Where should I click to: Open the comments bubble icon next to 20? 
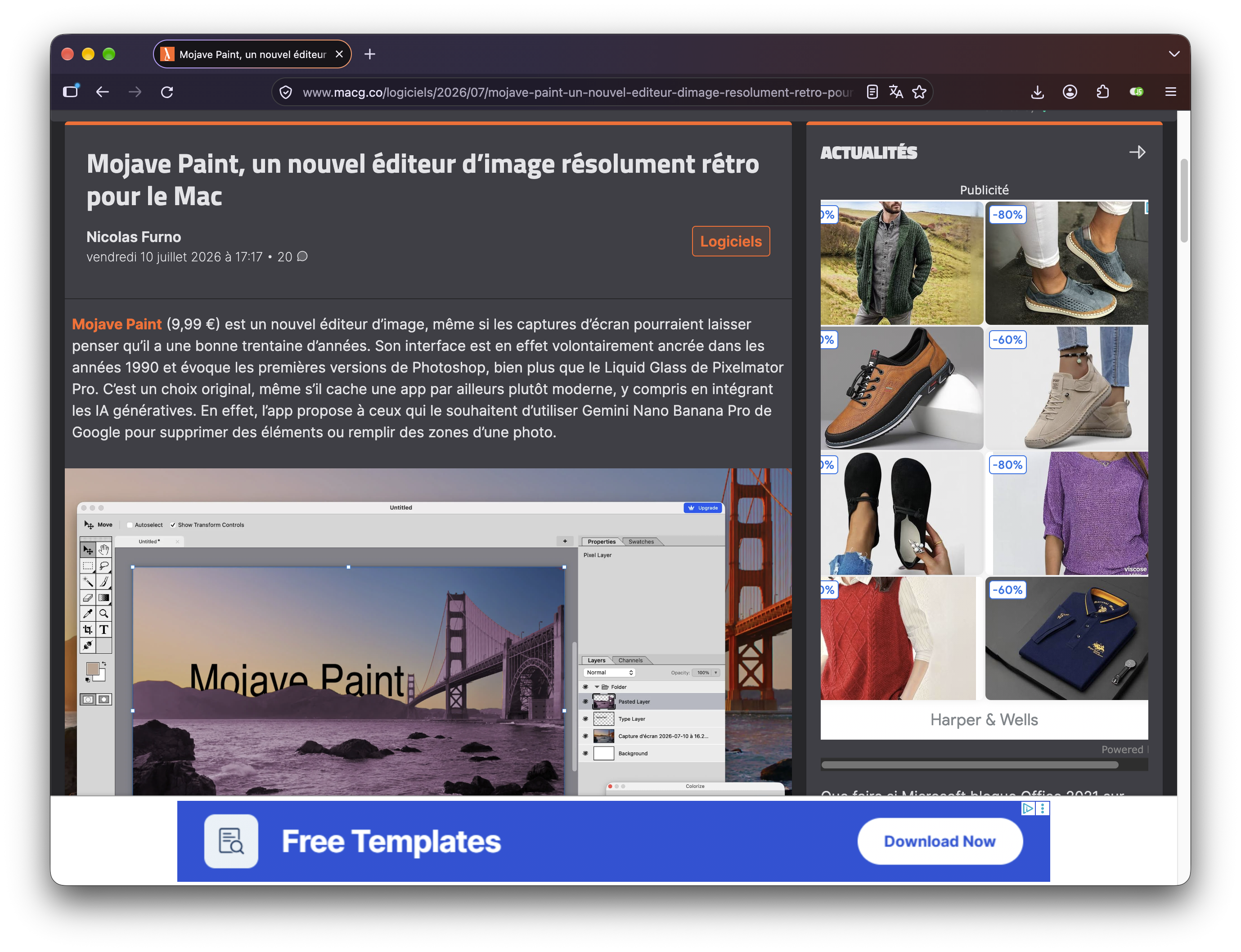[302, 256]
